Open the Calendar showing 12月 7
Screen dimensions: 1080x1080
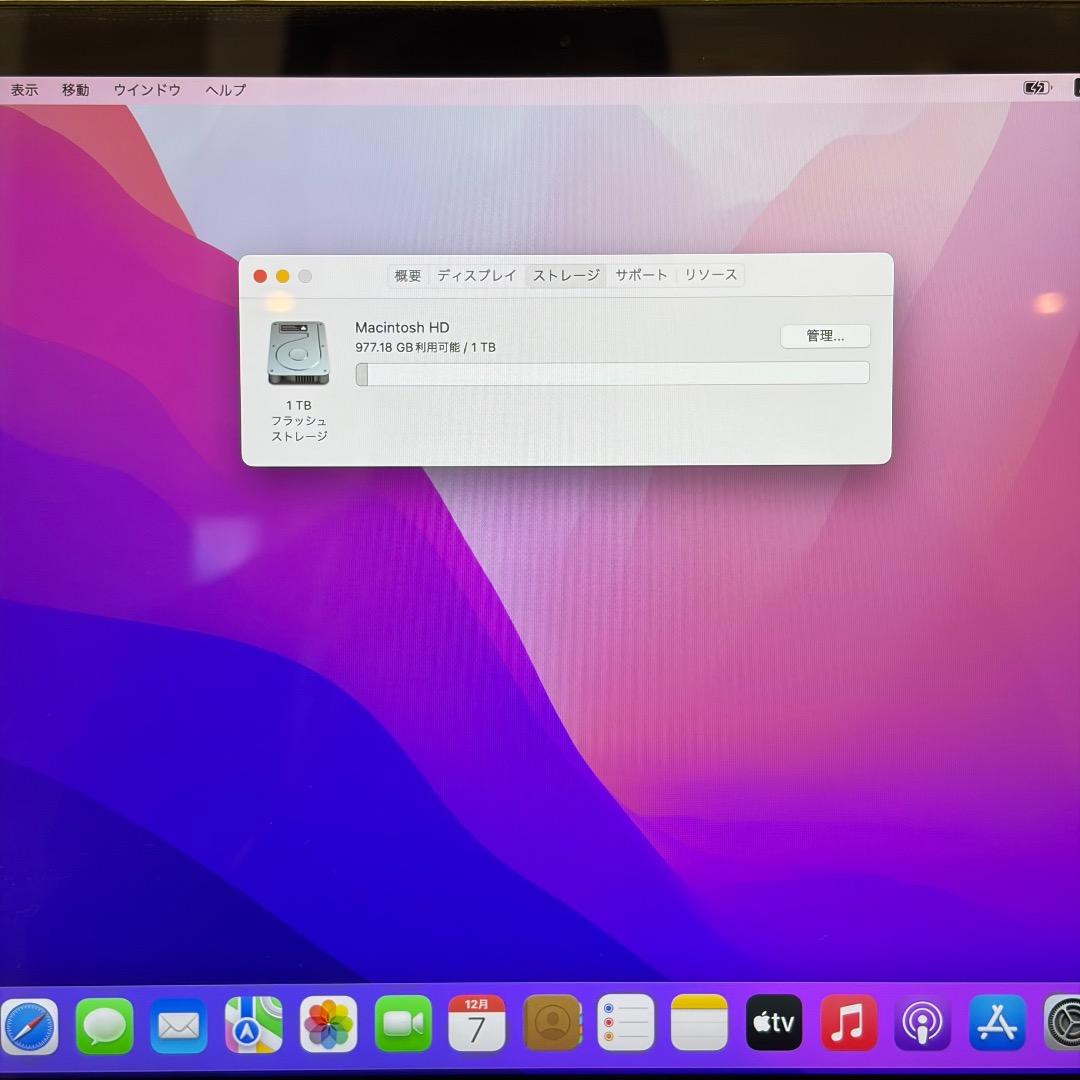pos(477,1024)
